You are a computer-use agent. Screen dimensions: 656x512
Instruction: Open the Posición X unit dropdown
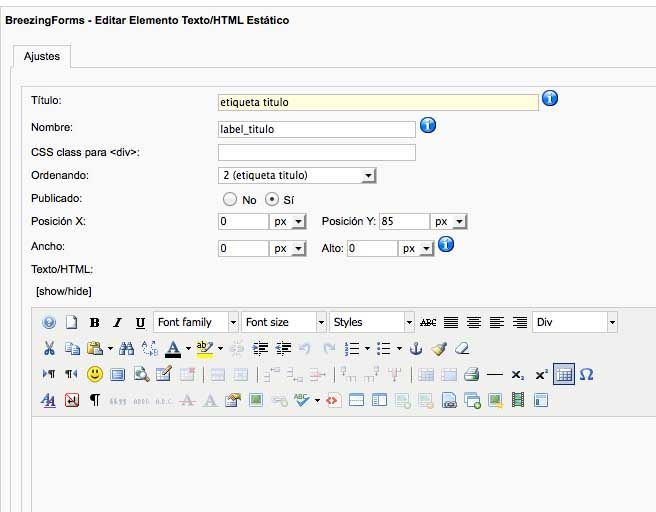tap(287, 221)
